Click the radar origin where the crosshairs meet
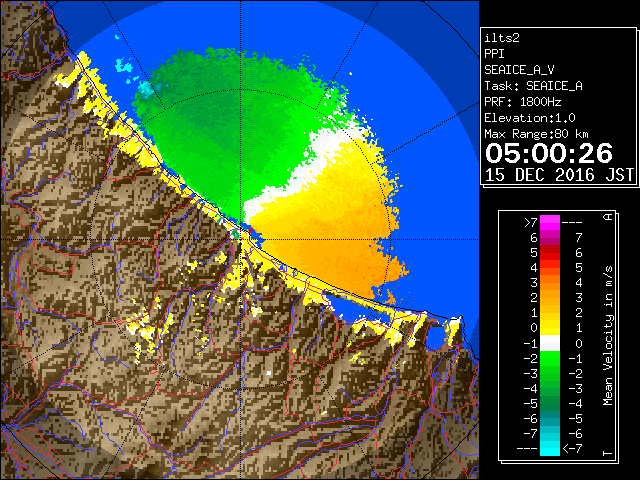 pos(241,240)
